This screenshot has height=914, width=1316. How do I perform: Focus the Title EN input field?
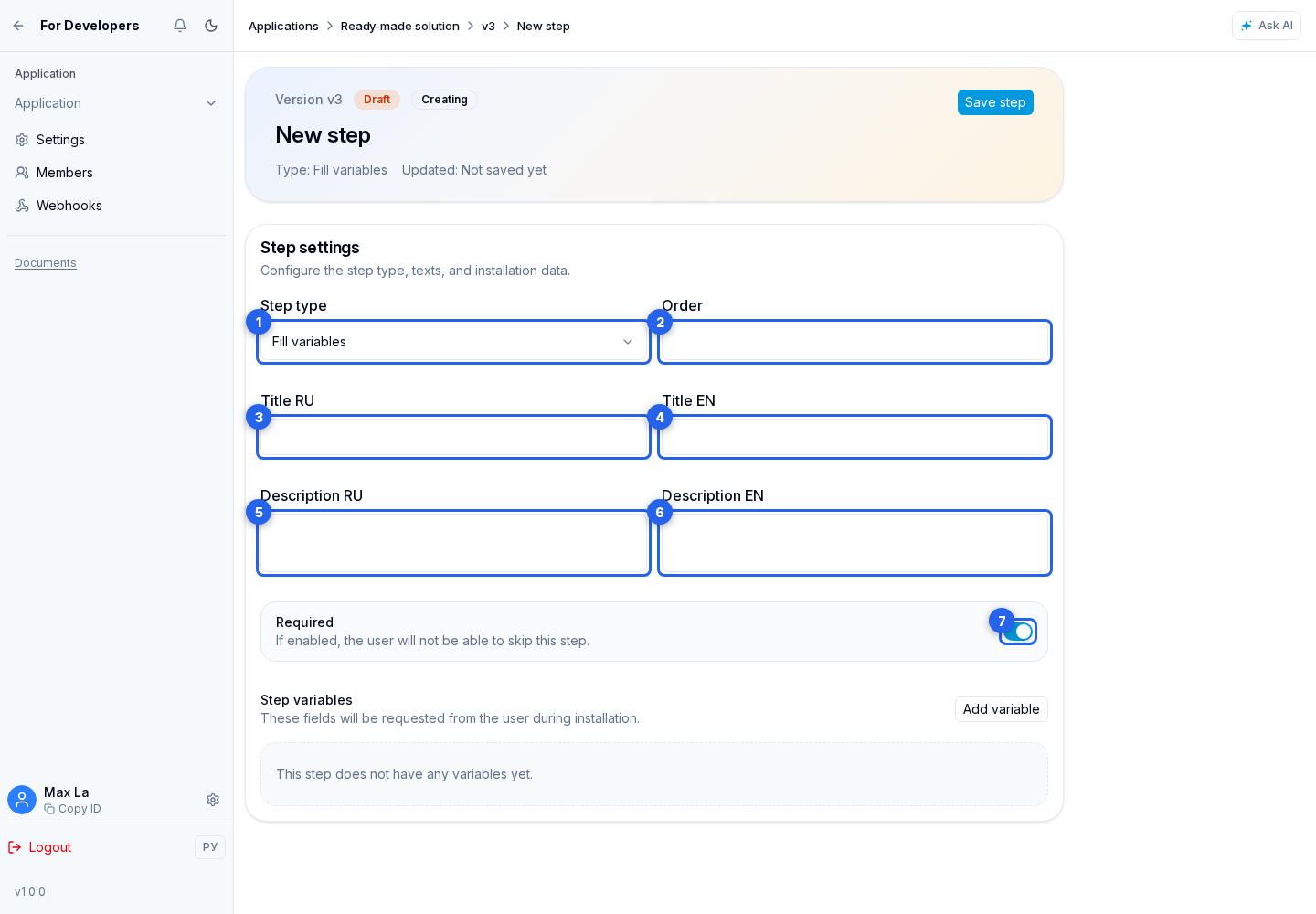click(854, 437)
